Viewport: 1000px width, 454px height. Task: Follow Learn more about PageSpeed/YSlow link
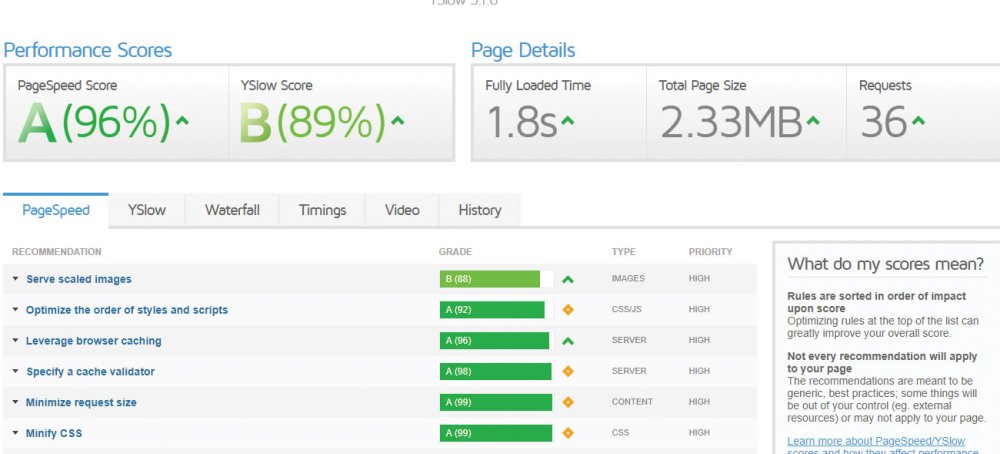[876, 441]
